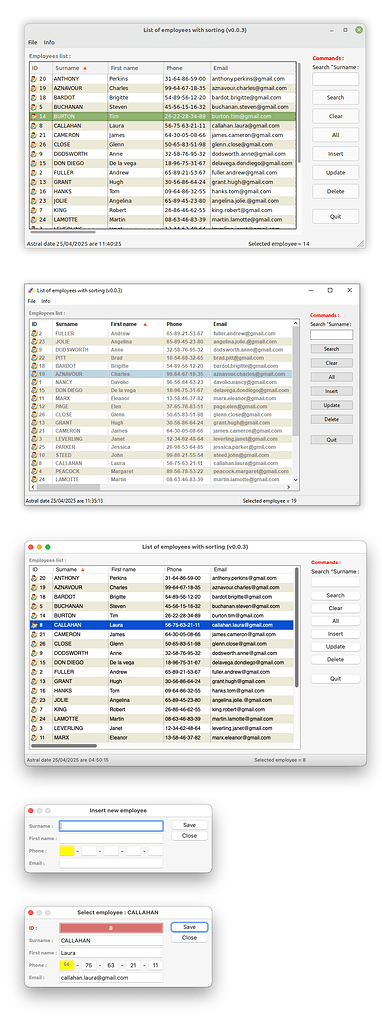The width and height of the screenshot is (382, 1024).
Task: Click employee icon of BURTON row in top window
Action: pos(34,116)
